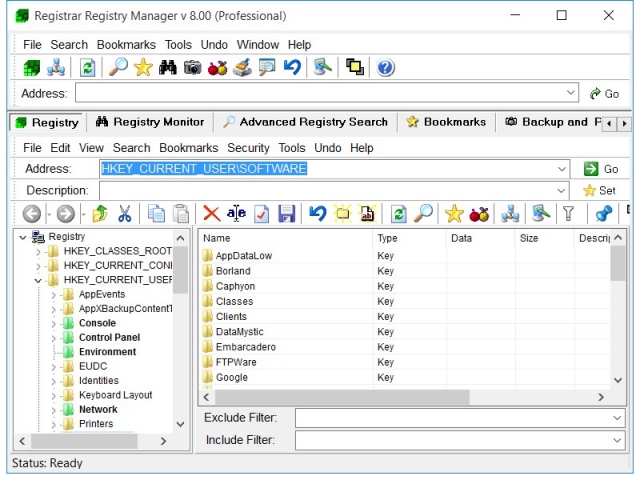The width and height of the screenshot is (640, 480).
Task: Click the blue undo arrow in top toolbar
Action: point(292,67)
